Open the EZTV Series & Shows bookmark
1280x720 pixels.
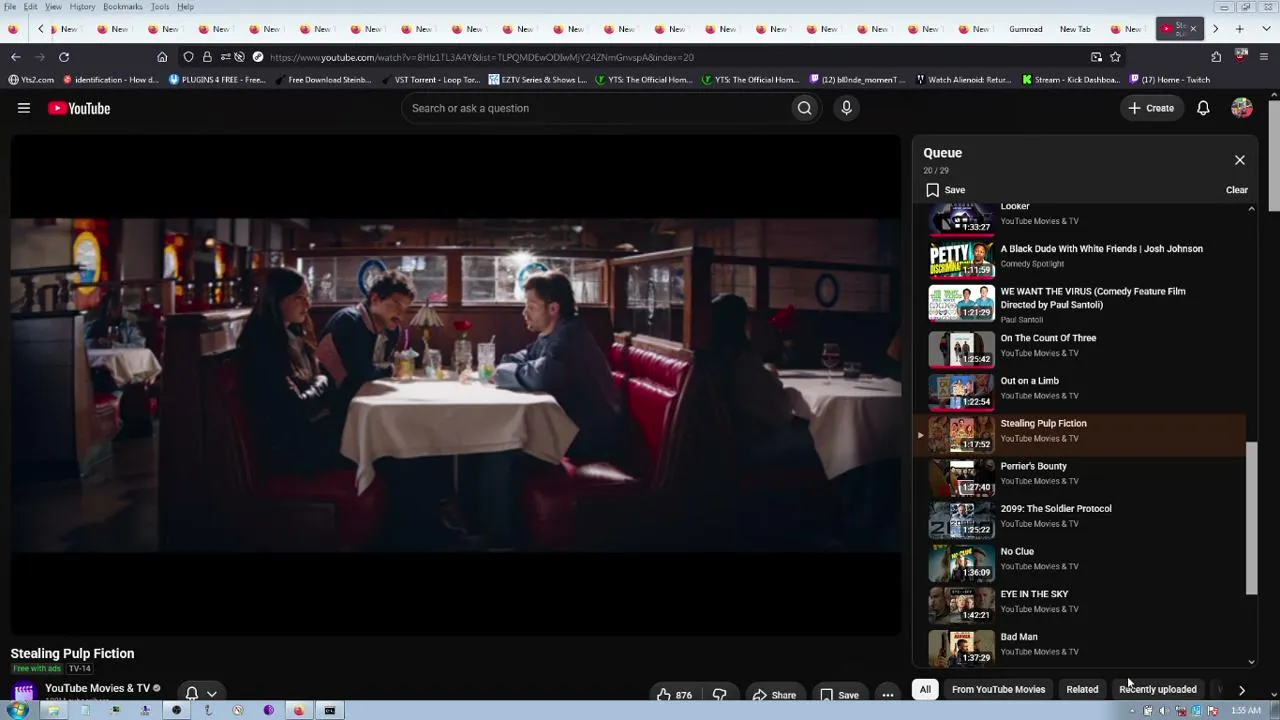pos(537,80)
